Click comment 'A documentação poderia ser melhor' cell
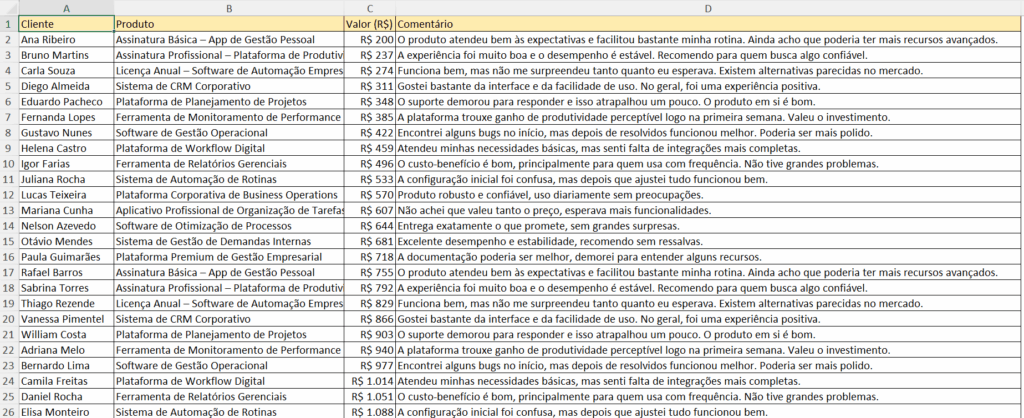The height and width of the screenshot is (418, 1024). (x=707, y=257)
